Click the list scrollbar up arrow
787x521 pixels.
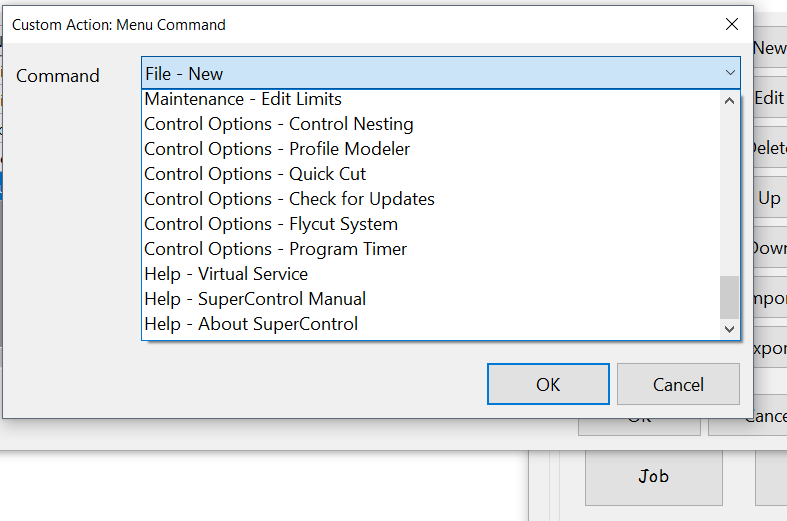pyautogui.click(x=730, y=101)
